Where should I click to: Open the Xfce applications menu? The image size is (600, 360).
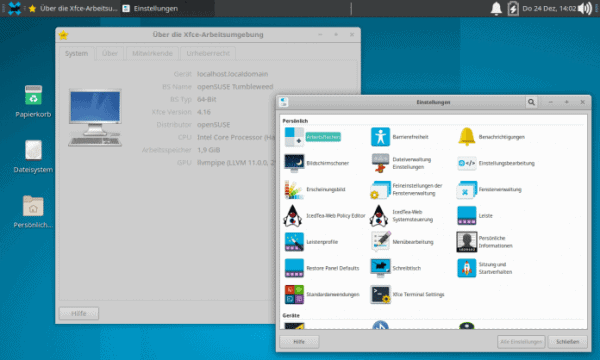14,8
